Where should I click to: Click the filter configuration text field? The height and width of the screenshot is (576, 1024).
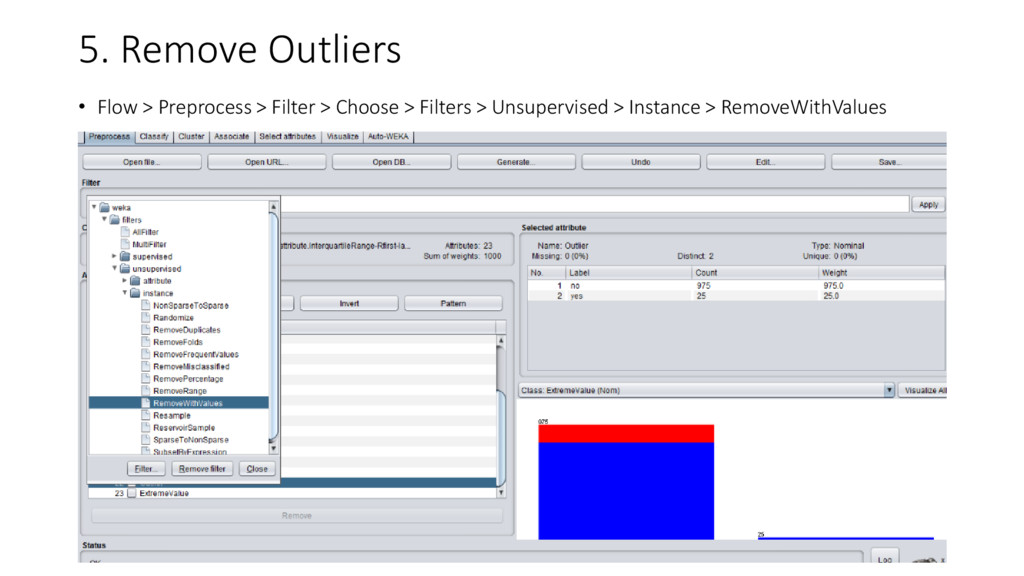point(594,204)
